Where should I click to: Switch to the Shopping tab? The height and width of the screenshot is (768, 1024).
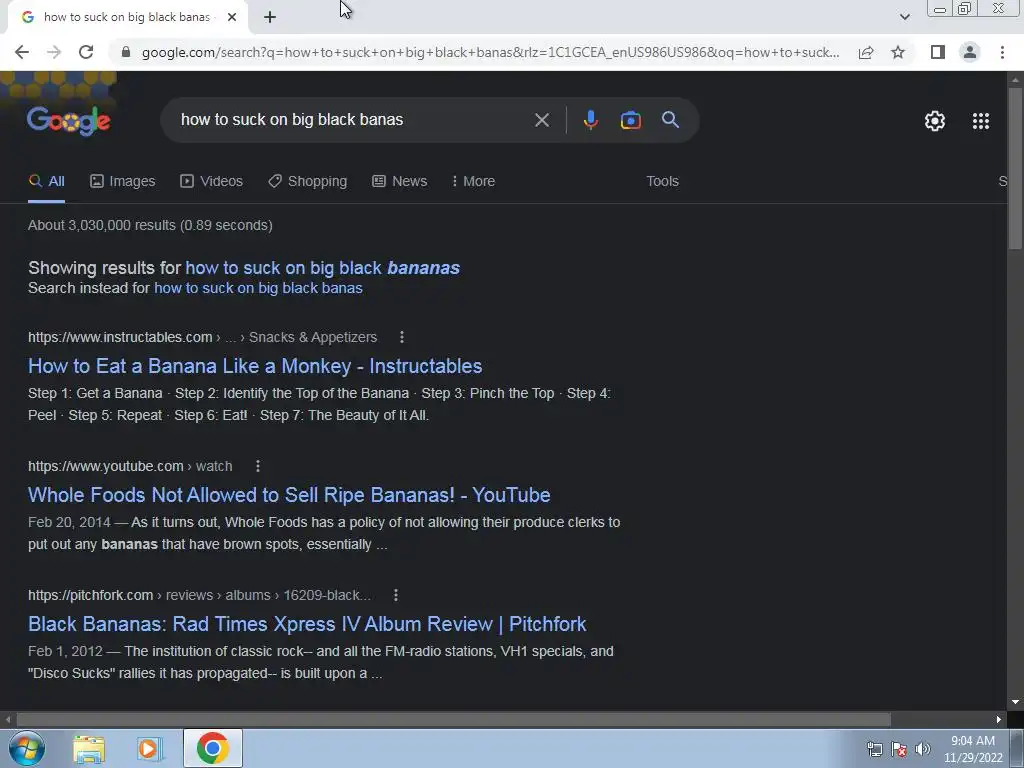pos(308,182)
